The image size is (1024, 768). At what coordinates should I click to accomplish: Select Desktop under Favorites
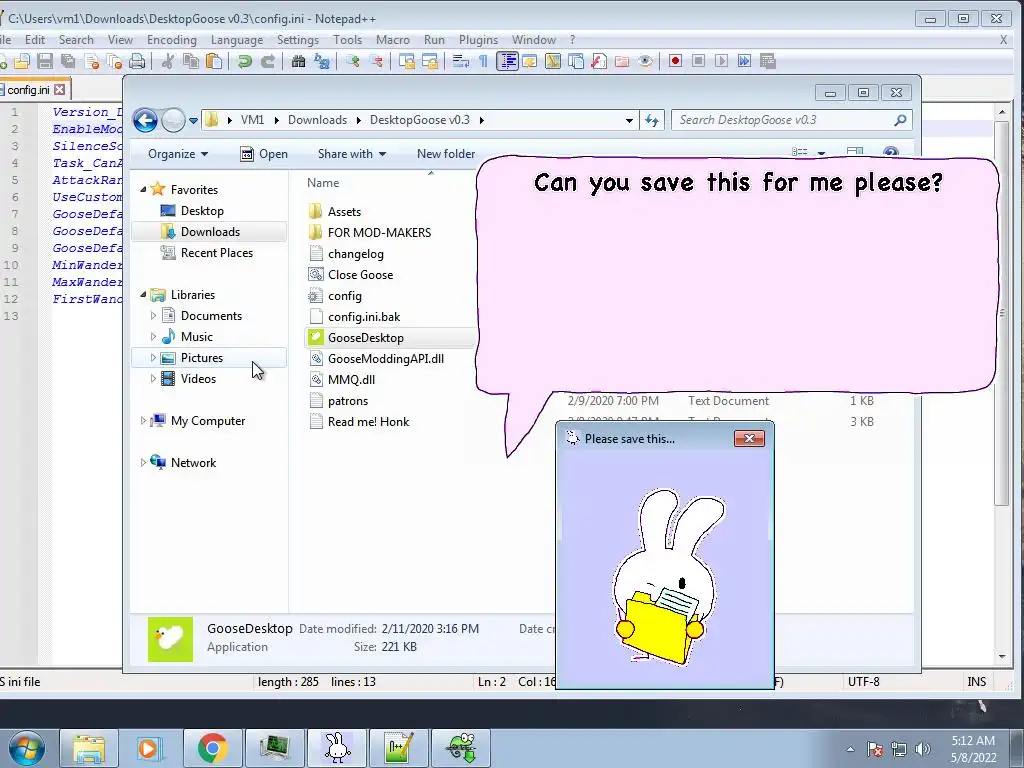point(202,211)
